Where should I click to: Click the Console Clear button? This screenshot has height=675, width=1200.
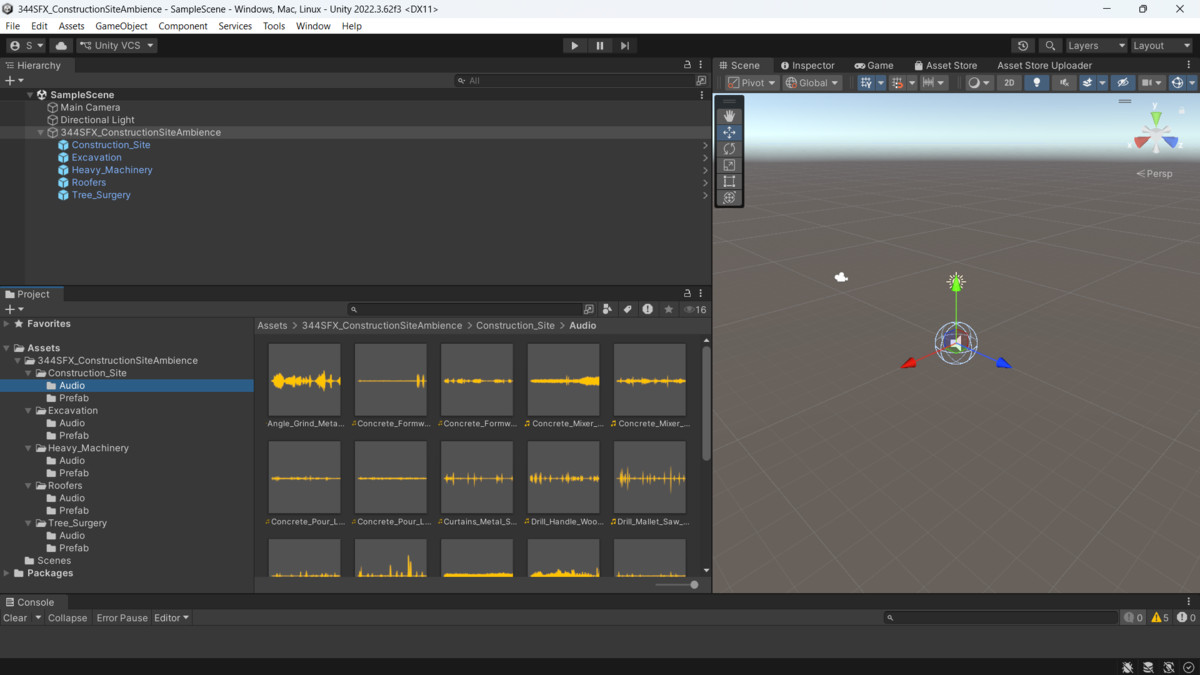click(15, 618)
